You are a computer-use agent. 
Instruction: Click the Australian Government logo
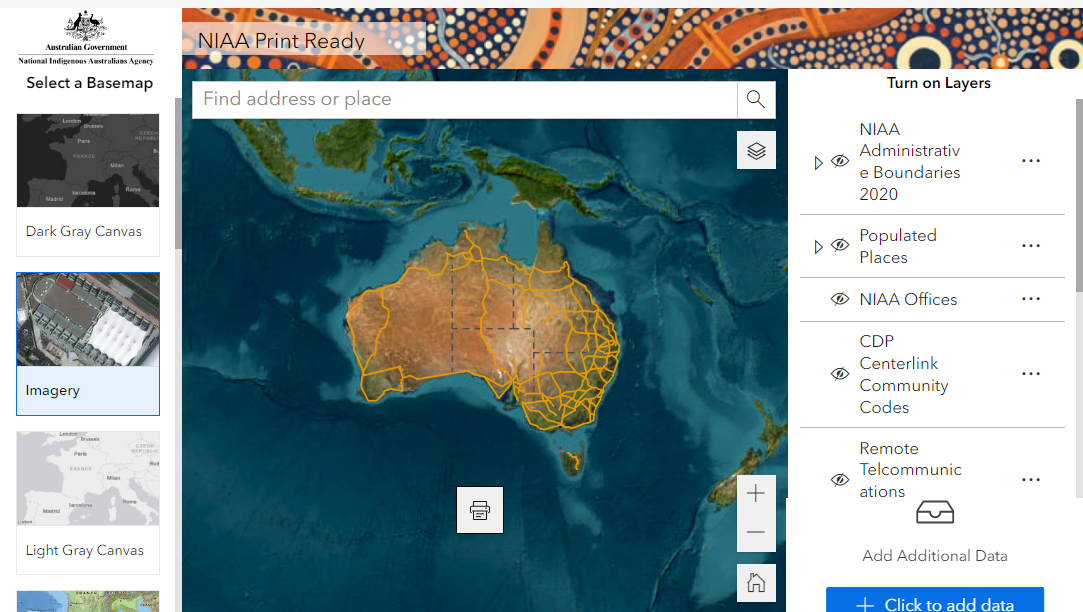[86, 38]
